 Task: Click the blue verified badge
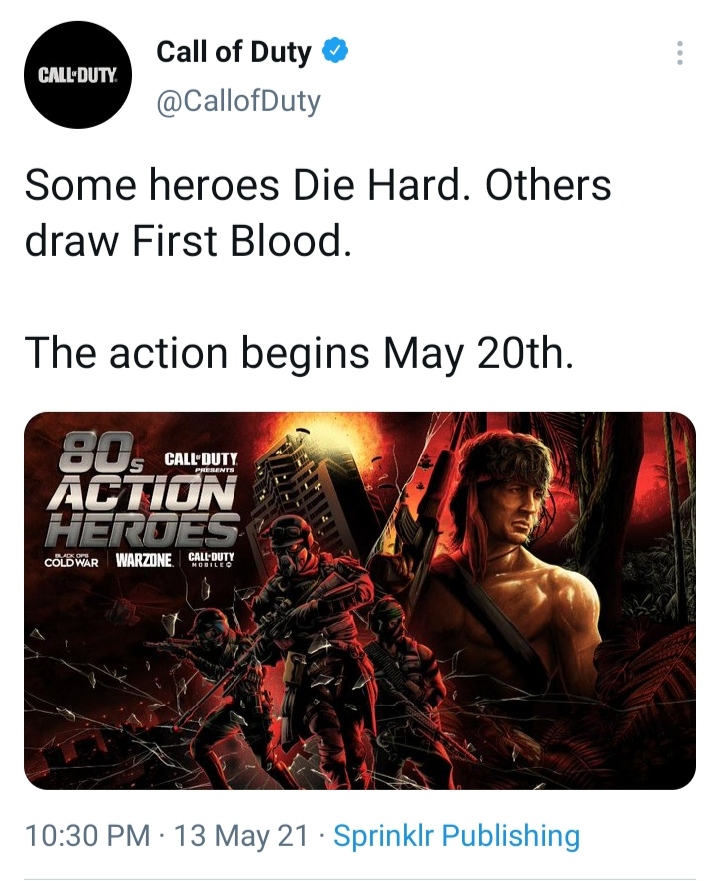tap(337, 53)
